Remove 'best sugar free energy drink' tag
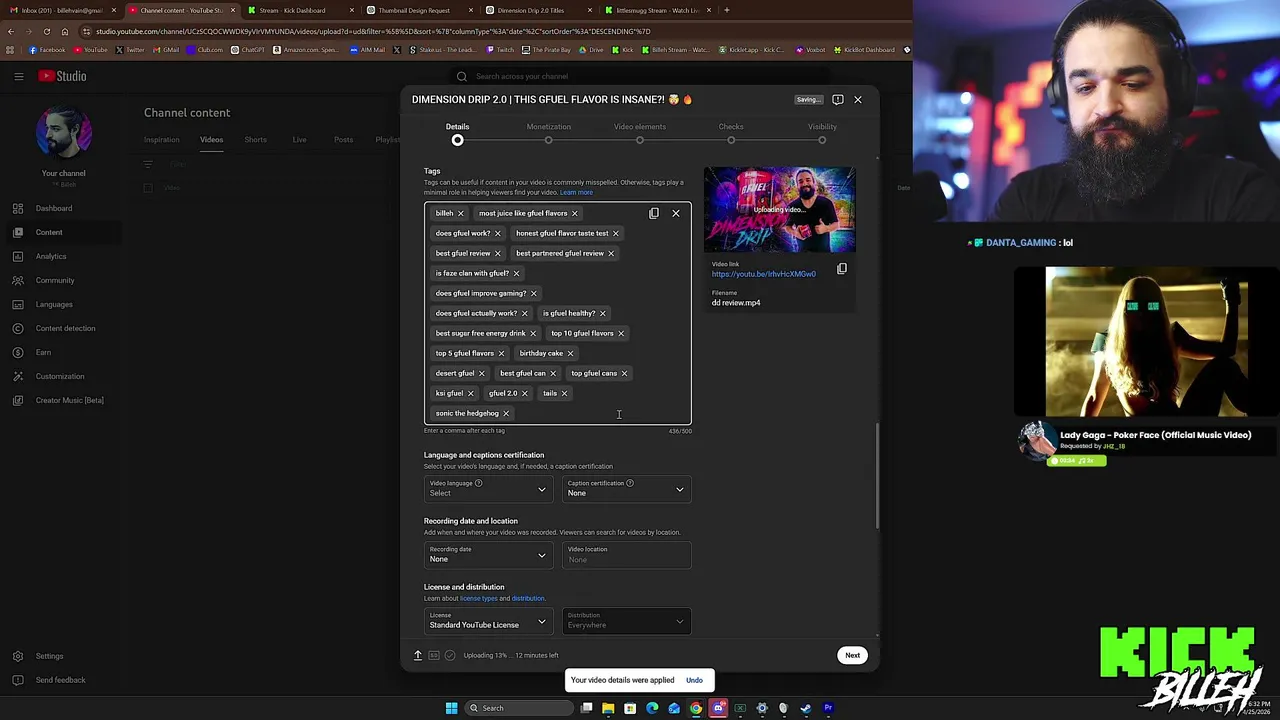This screenshot has height=720, width=1280. click(532, 333)
